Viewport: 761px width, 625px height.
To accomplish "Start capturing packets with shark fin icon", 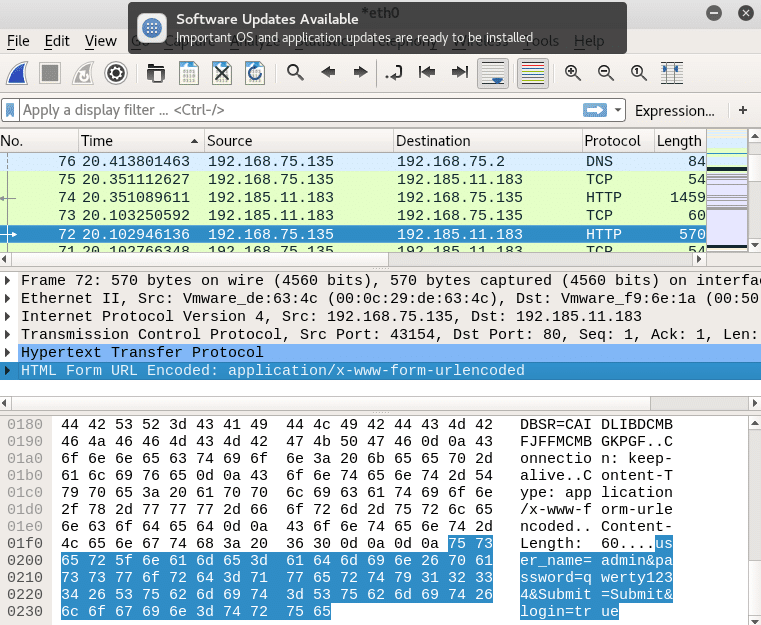I will pyautogui.click(x=17, y=73).
